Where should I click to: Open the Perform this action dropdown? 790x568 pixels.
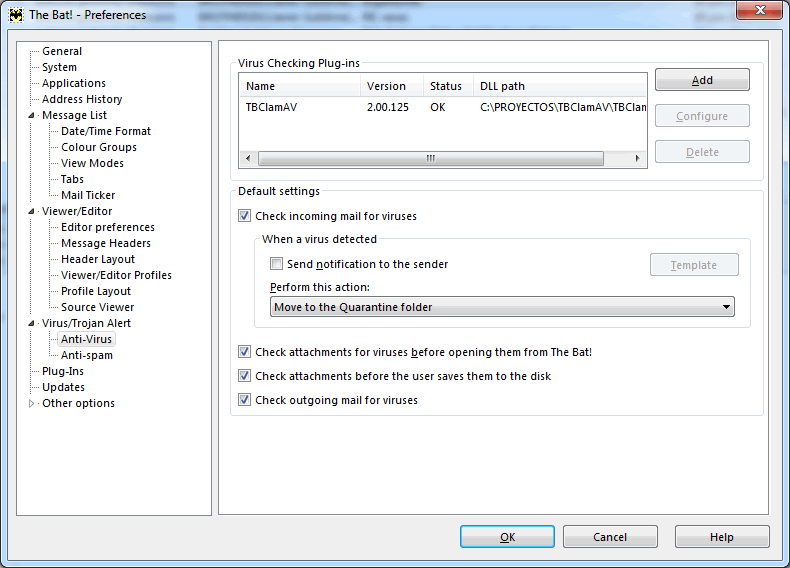click(502, 307)
